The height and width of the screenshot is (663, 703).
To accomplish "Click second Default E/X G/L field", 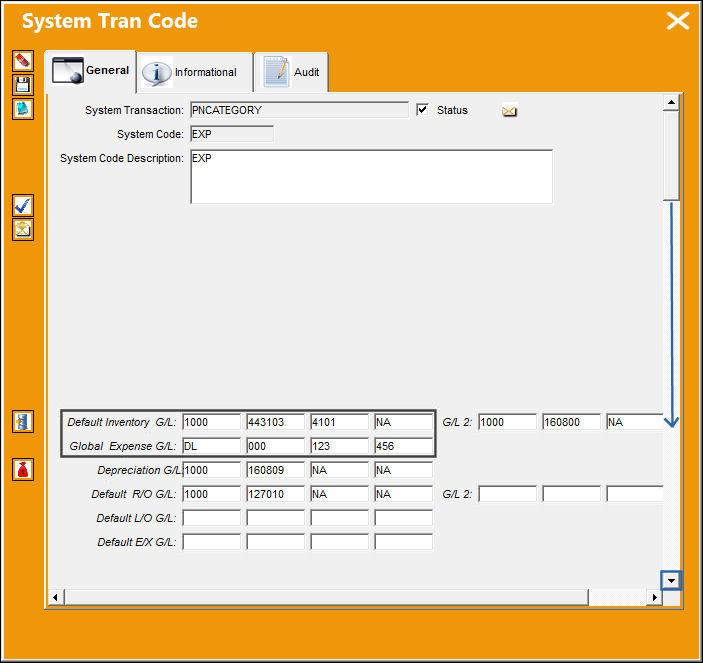I will 276,542.
